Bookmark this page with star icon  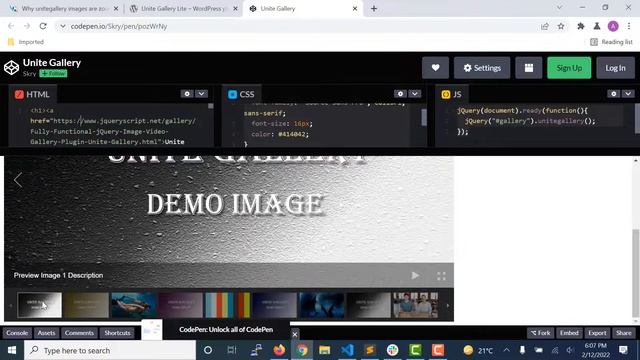point(561,26)
